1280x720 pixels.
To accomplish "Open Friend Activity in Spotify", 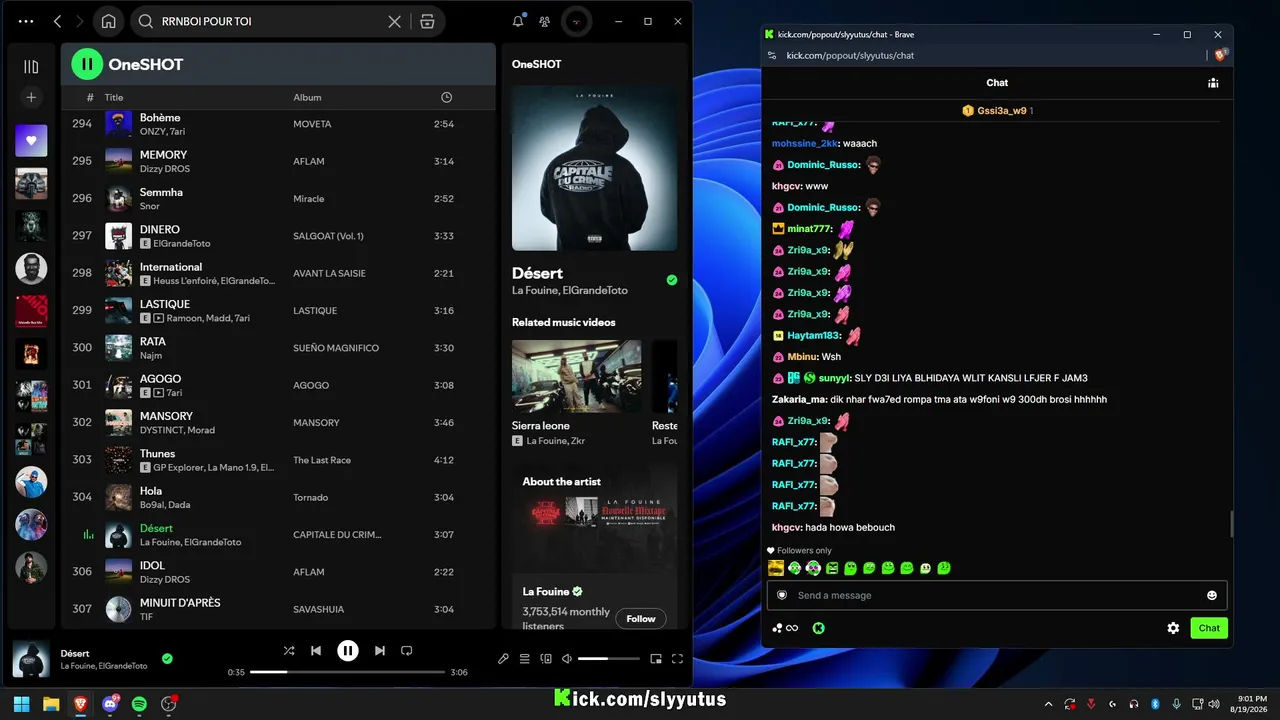I will (544, 21).
